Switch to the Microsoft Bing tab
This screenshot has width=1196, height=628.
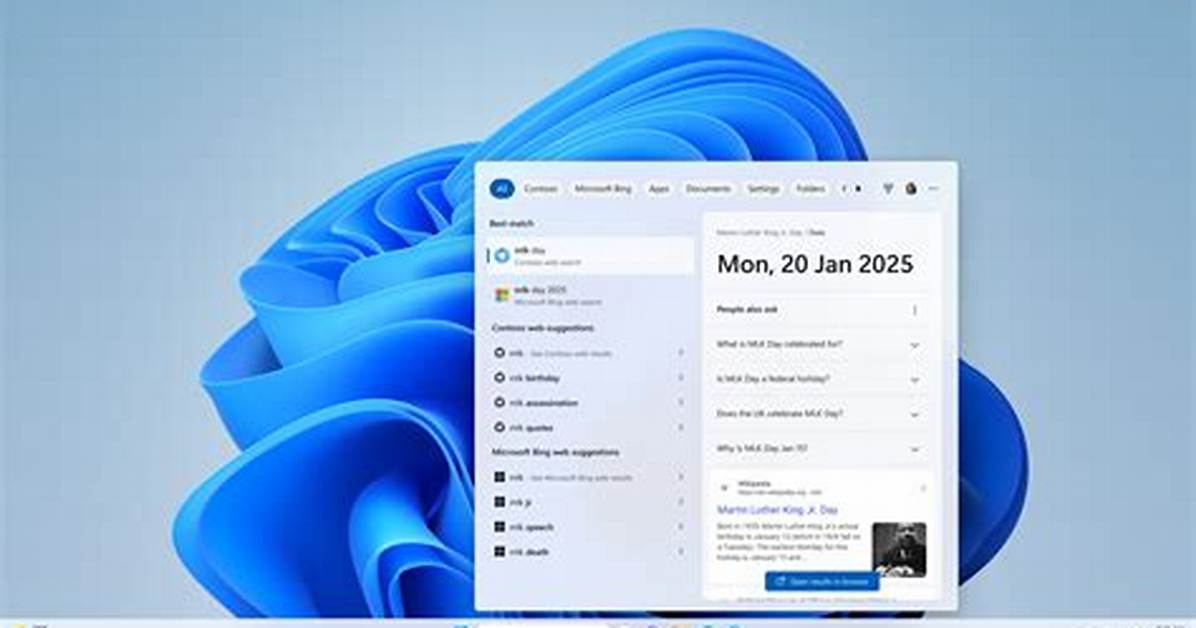[x=603, y=188]
